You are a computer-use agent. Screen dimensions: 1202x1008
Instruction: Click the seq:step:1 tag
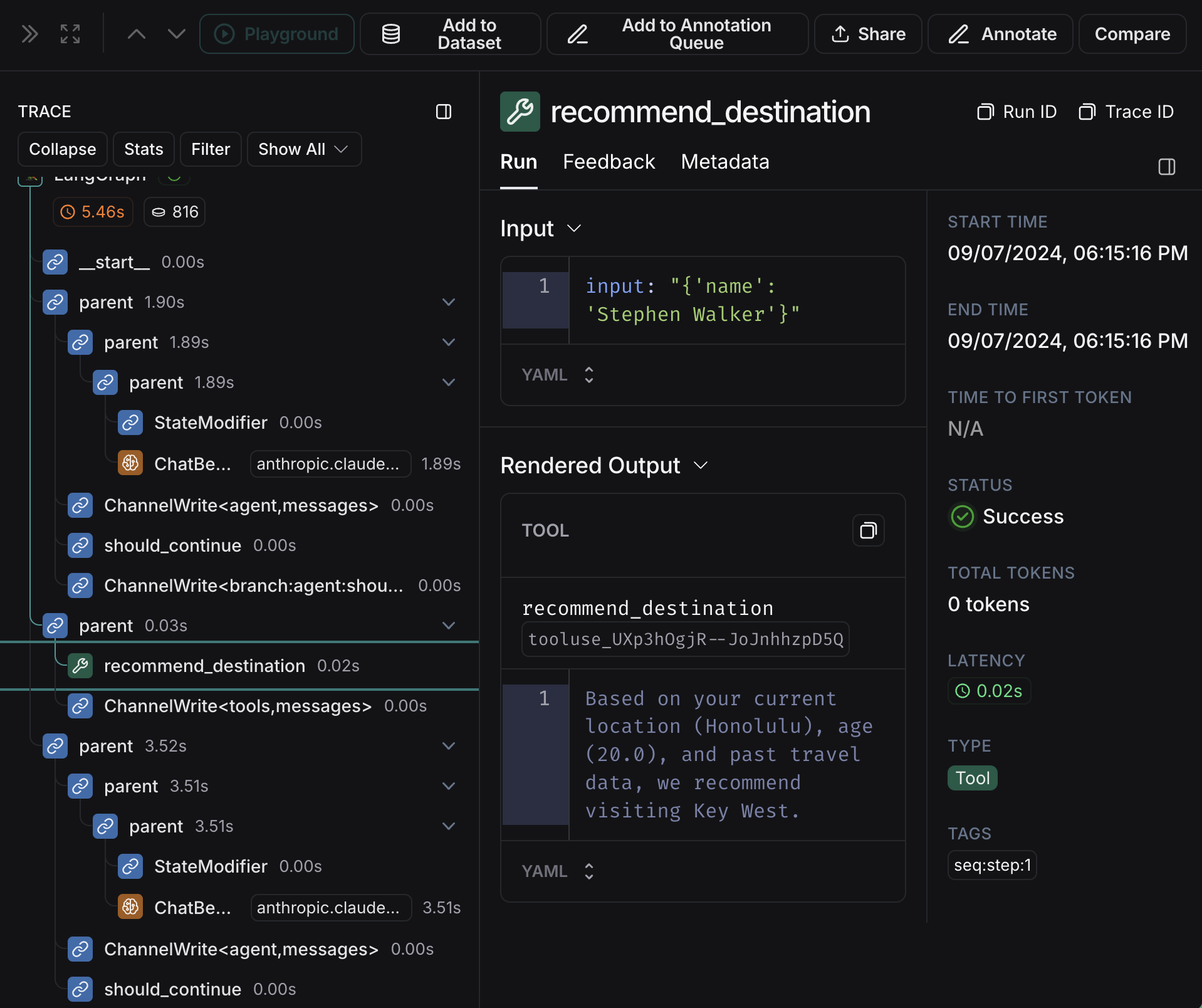(x=992, y=865)
